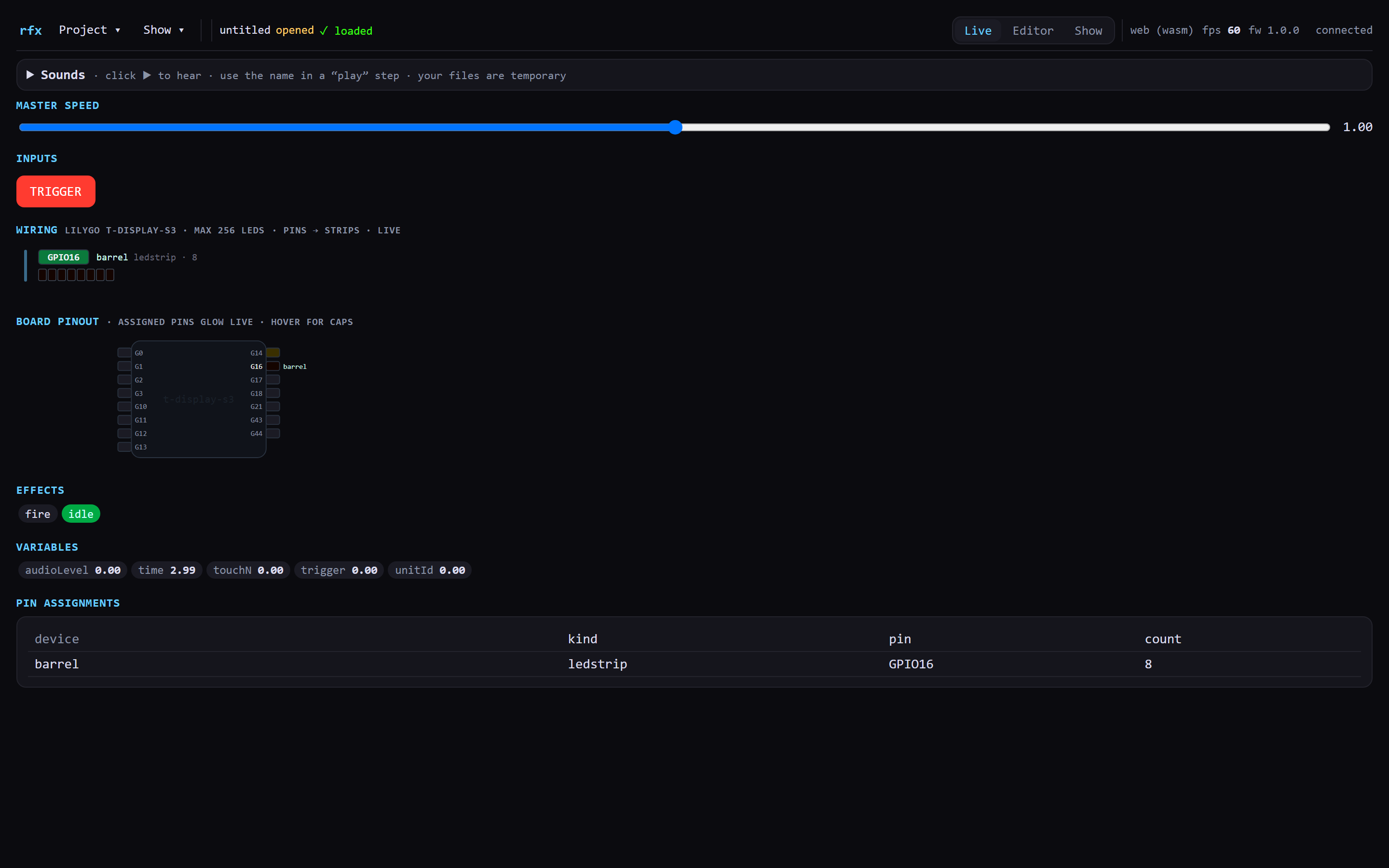
Task: Click the GPIO16 cell in pin assignments
Action: tap(911, 664)
